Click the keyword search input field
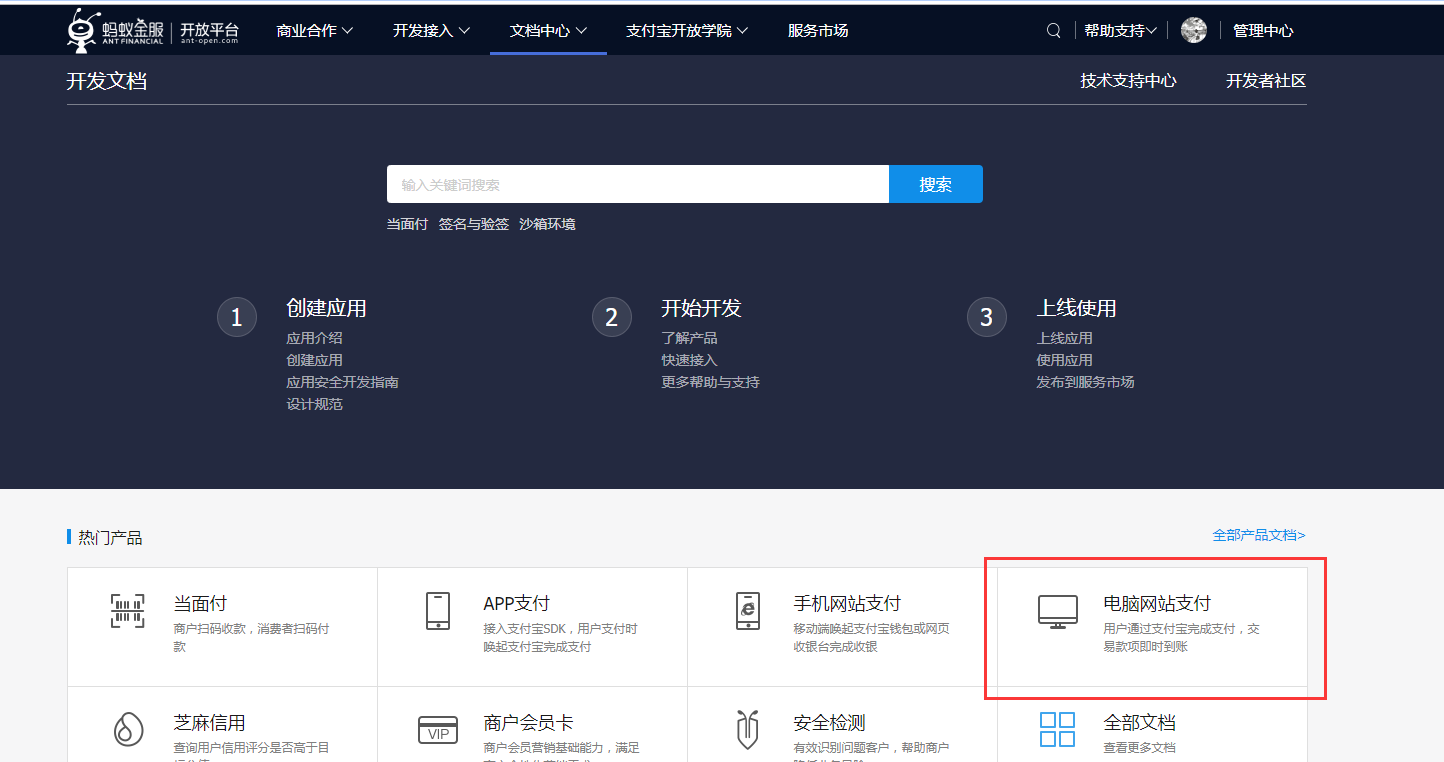The height and width of the screenshot is (762, 1444). tap(638, 184)
